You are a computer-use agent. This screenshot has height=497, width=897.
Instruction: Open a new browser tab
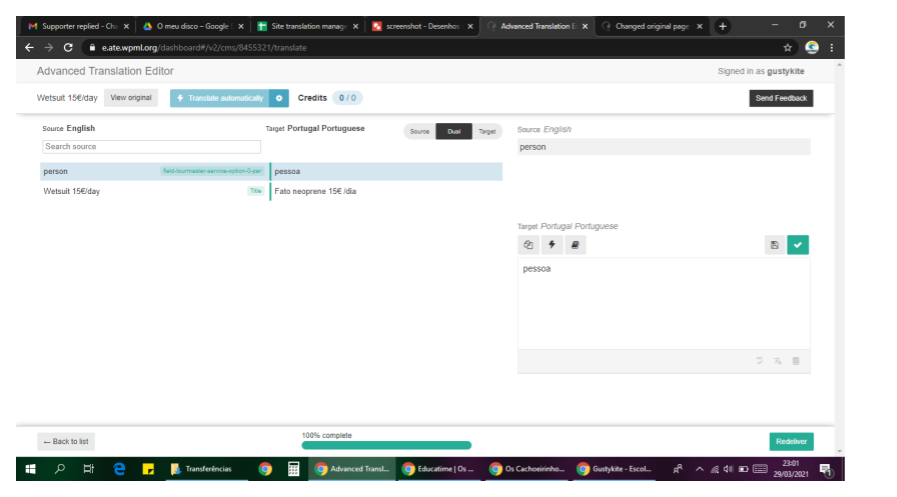click(723, 26)
